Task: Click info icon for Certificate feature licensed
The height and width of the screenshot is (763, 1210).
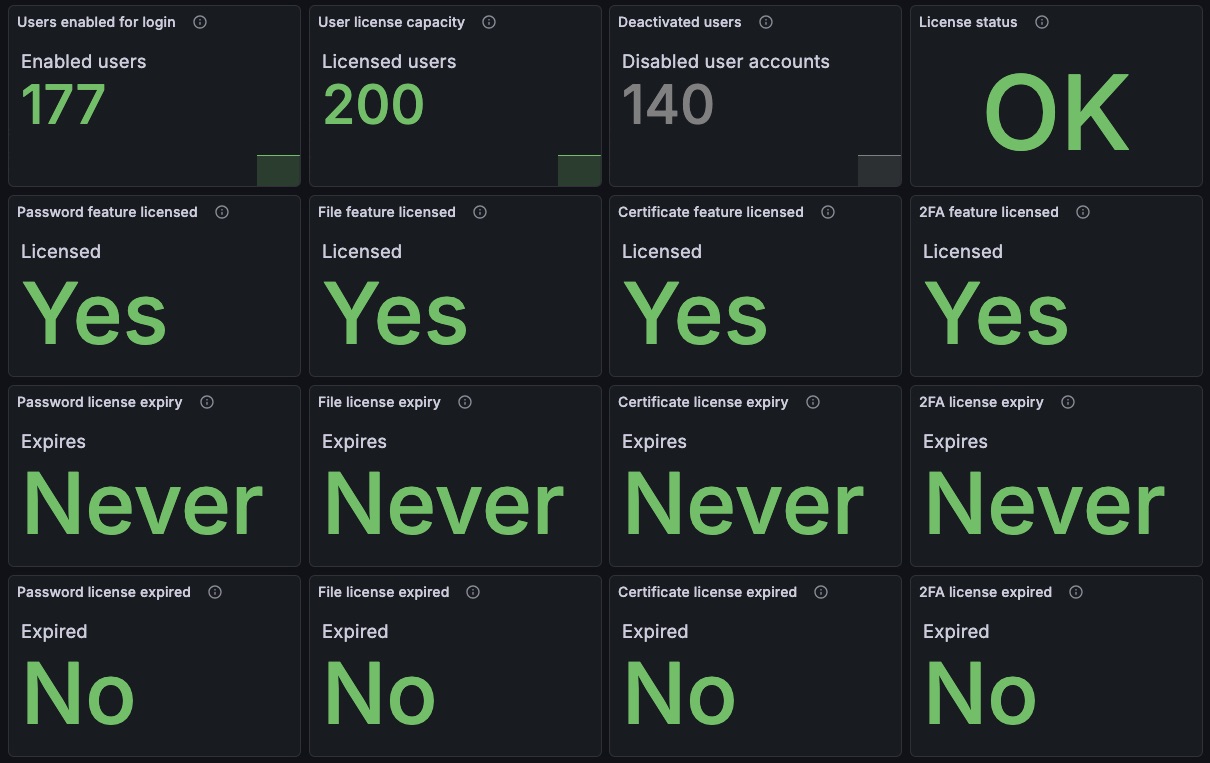Action: 828,212
